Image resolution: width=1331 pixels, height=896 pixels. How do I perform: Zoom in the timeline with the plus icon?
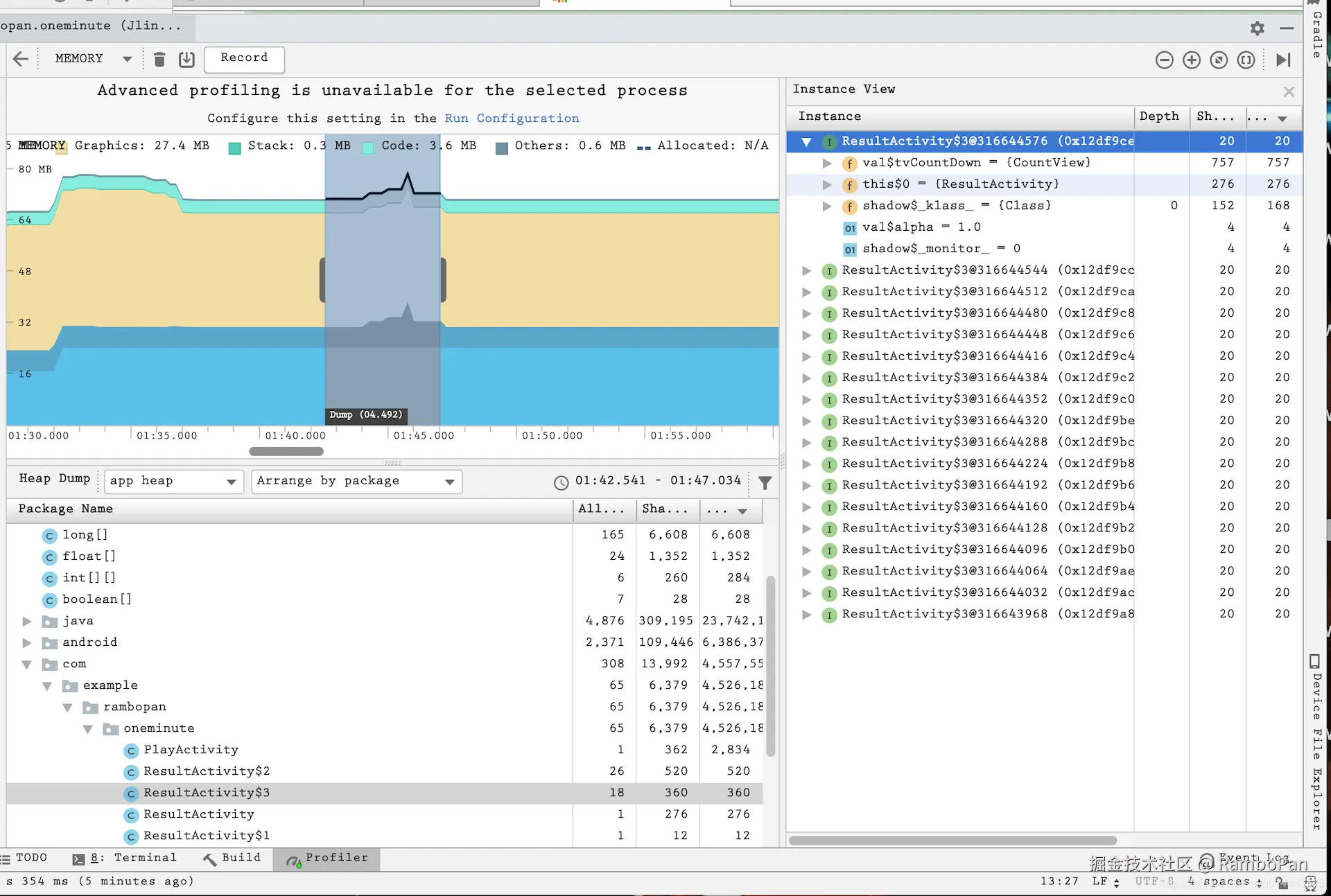click(x=1191, y=60)
